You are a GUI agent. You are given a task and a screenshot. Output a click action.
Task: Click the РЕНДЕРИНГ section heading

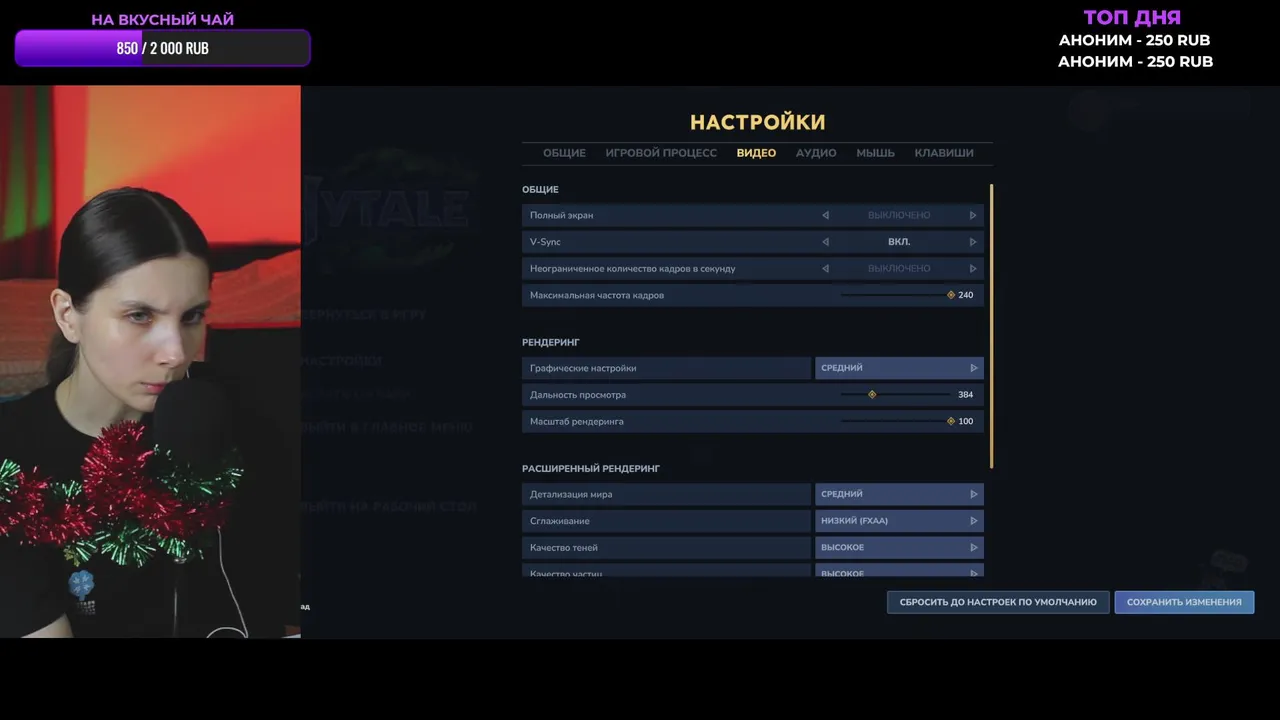point(551,342)
